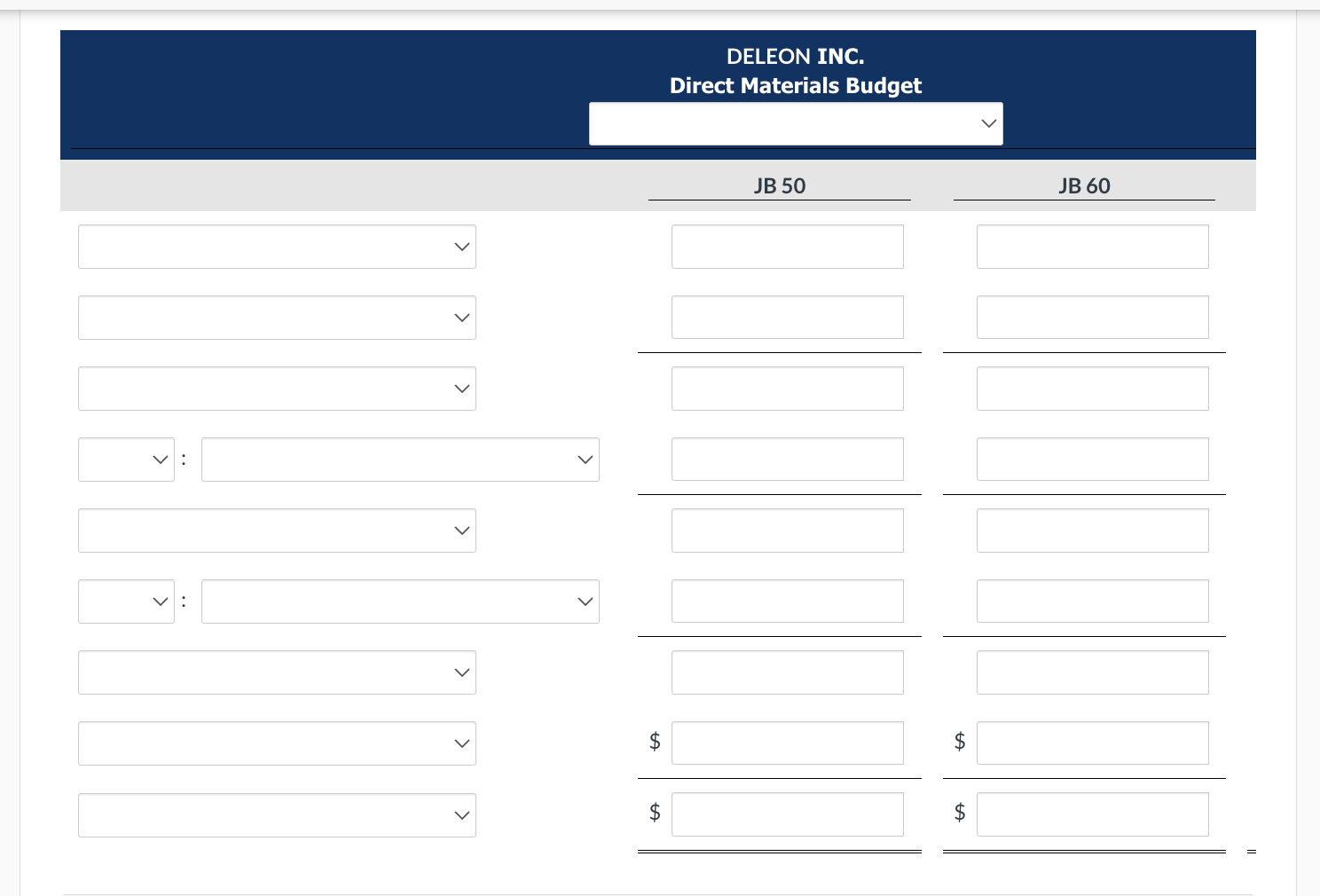Expand the third row selector chevron
This screenshot has height=896, width=1320.
460,389
